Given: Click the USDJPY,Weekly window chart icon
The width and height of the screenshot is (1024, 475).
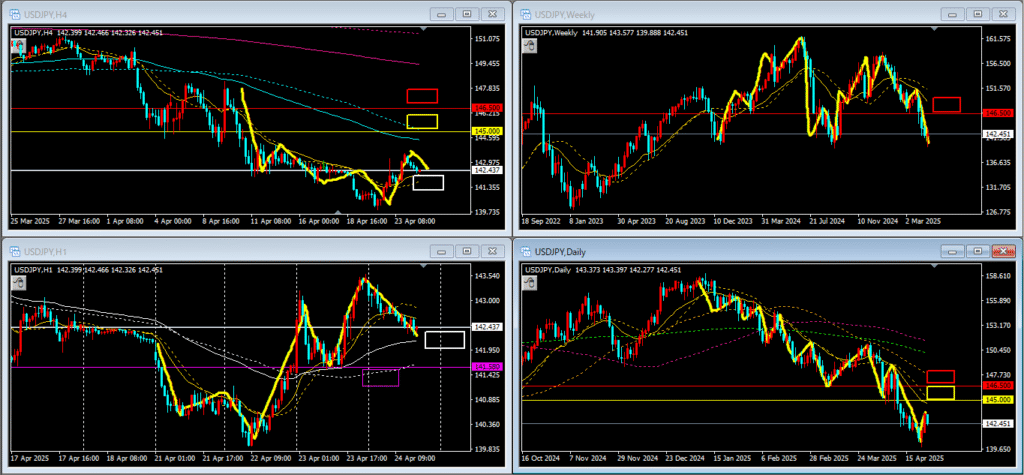Looking at the screenshot, I should click(x=526, y=14).
